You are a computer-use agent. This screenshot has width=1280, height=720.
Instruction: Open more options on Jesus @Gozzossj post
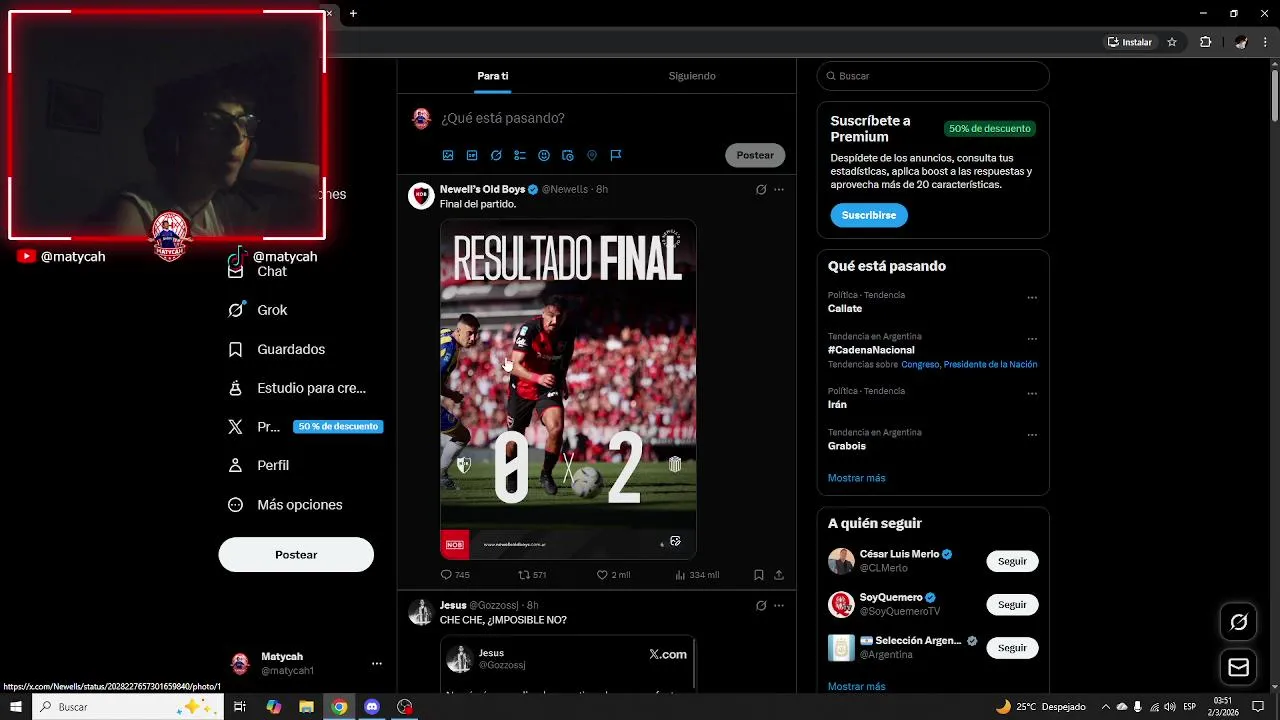[779, 605]
